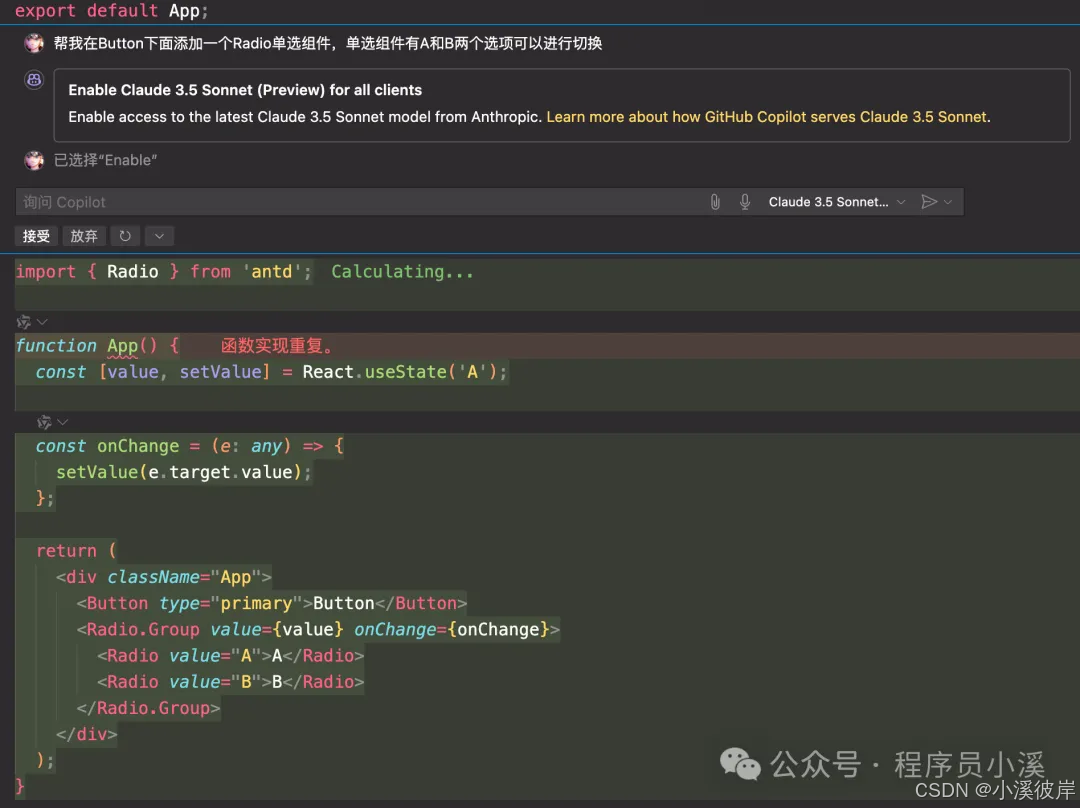Start voice input with microphone icon
1080x808 pixels.
(x=745, y=202)
